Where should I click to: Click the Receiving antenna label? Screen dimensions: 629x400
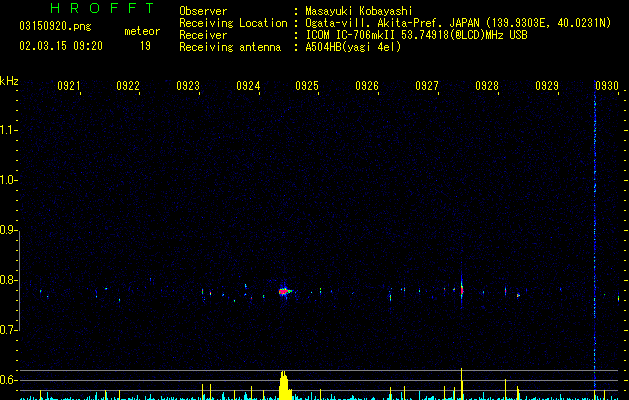230,47
